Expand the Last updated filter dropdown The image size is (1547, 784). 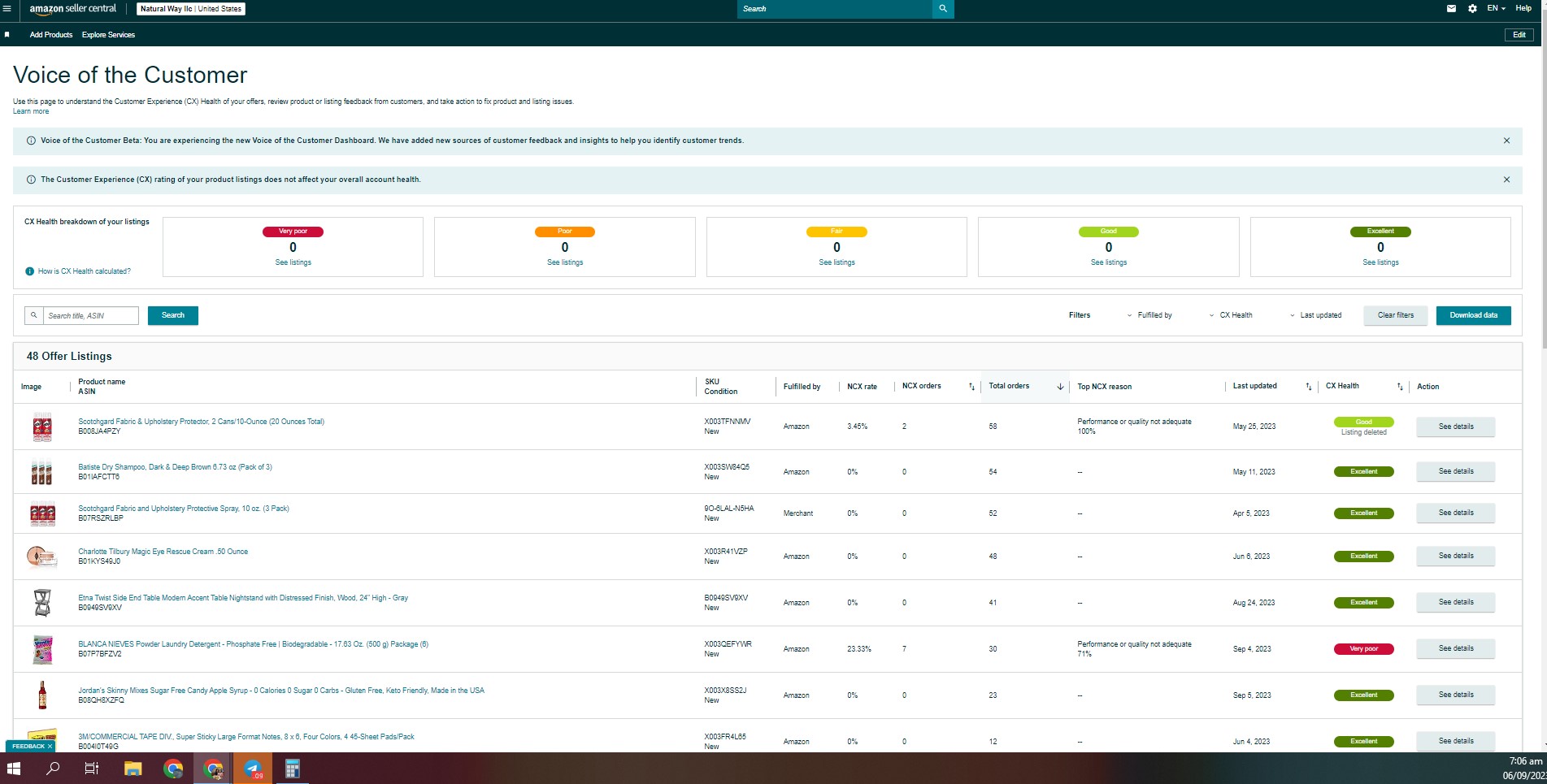coord(1315,315)
